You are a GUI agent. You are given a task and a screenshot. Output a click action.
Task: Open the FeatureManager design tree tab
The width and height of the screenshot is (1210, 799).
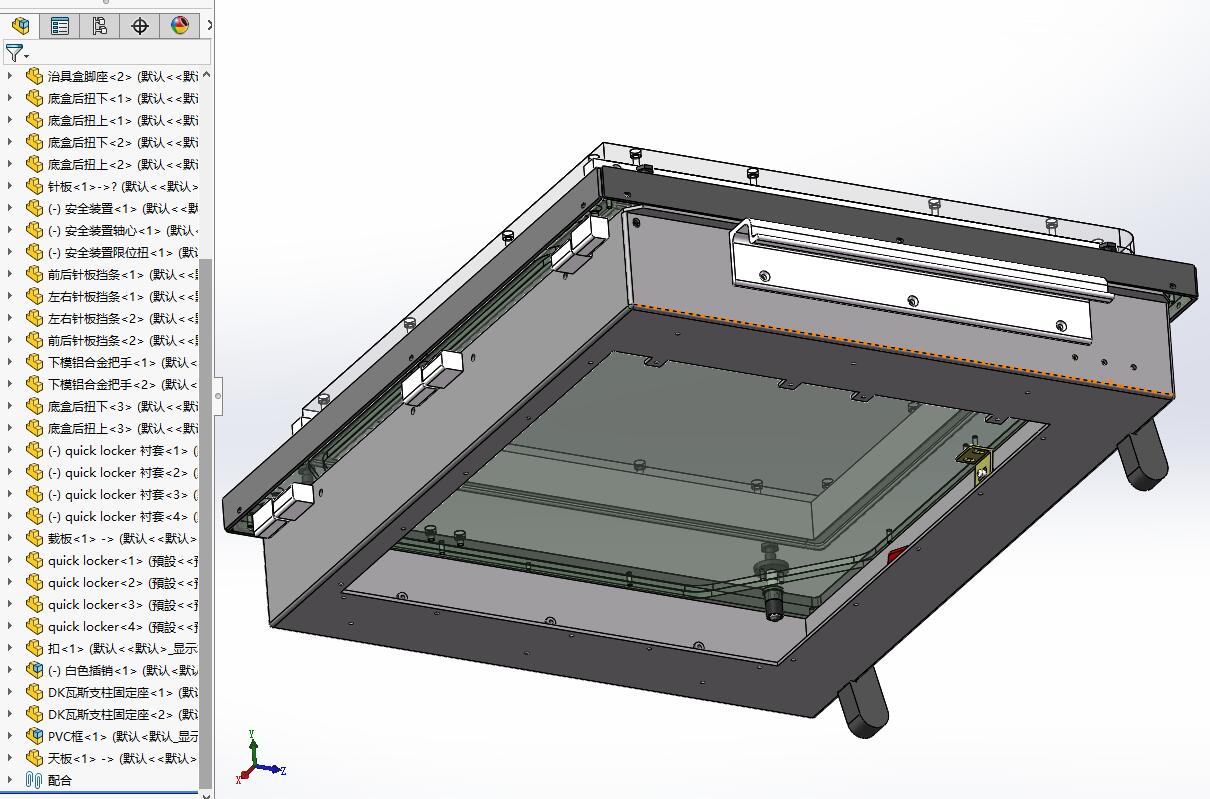20,26
